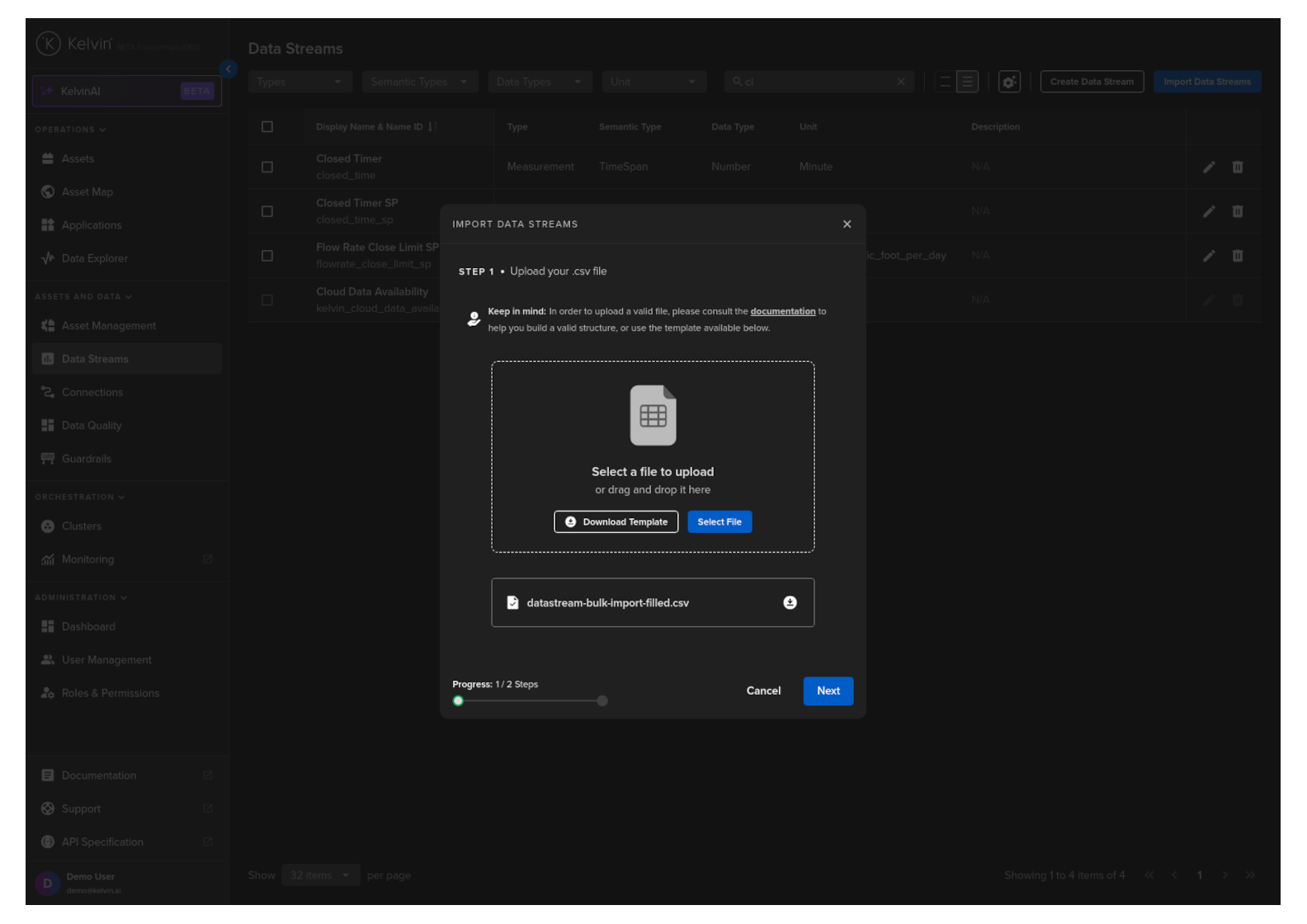Go to Data Explorer in sidebar
1307x924 pixels.
[x=94, y=258]
